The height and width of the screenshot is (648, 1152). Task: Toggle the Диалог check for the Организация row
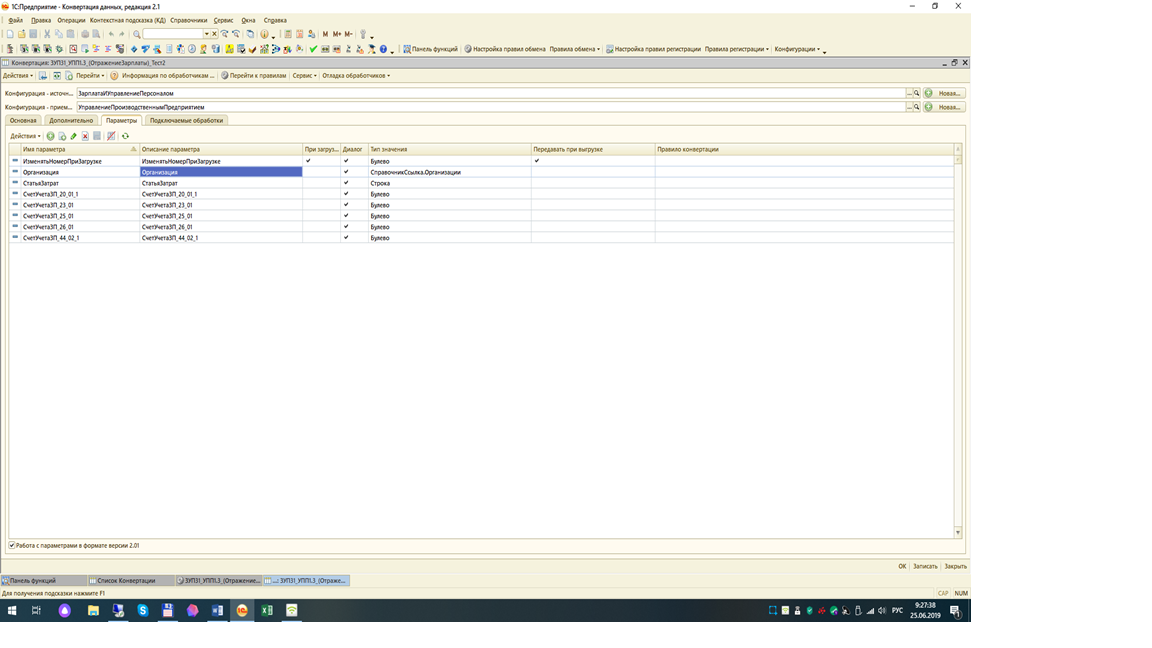[x=346, y=172]
